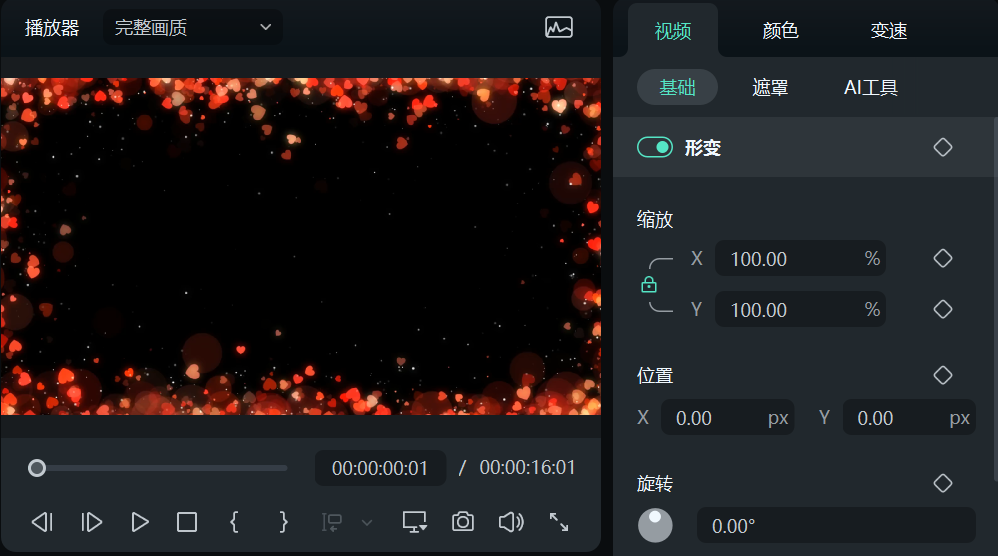This screenshot has width=998, height=556.
Task: Click the properties panel vertical scrollbar
Action: 995,299
